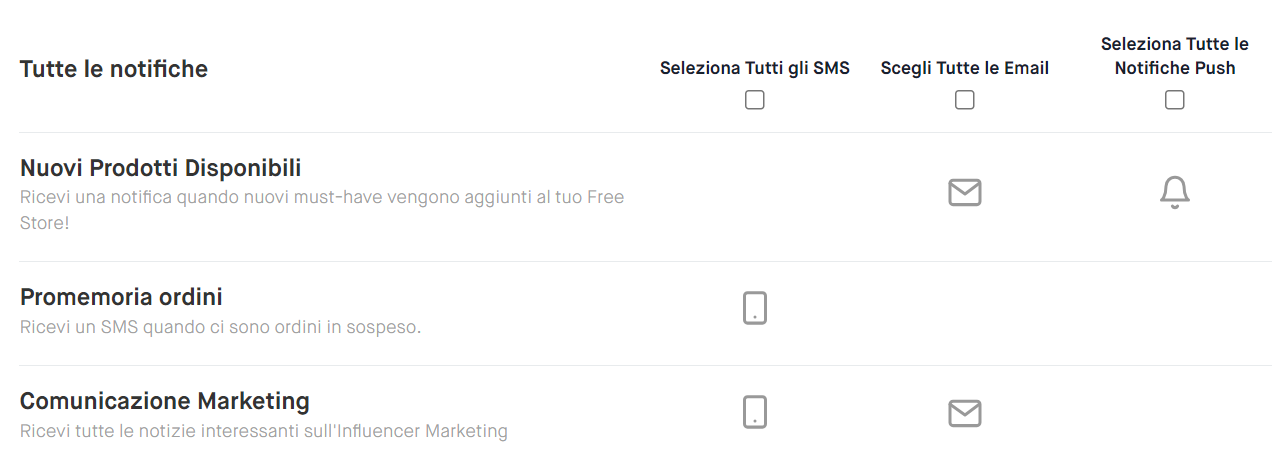Click the description text about ordini in sospeso
Image resolution: width=1272 pixels, height=466 pixels.
220,327
